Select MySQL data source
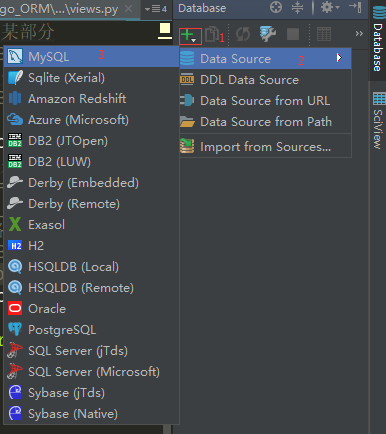 click(92, 57)
